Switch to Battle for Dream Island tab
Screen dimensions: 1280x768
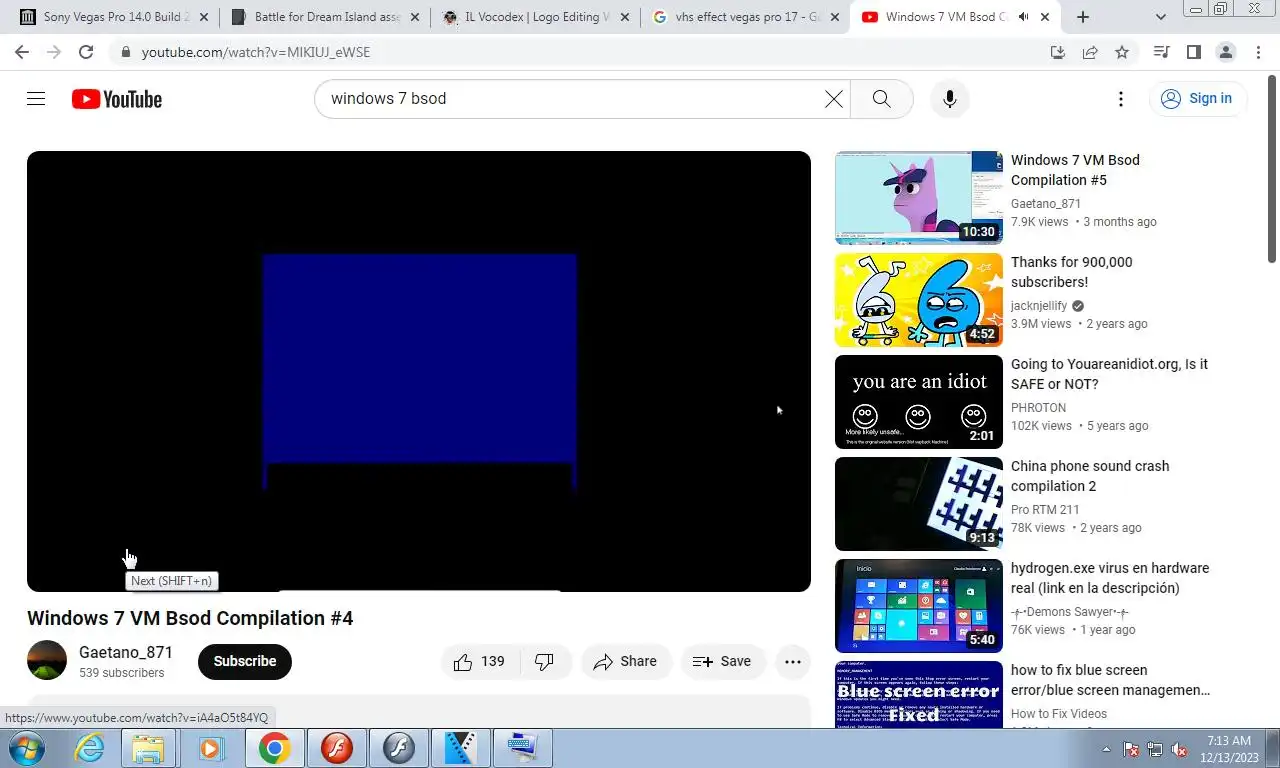click(323, 17)
